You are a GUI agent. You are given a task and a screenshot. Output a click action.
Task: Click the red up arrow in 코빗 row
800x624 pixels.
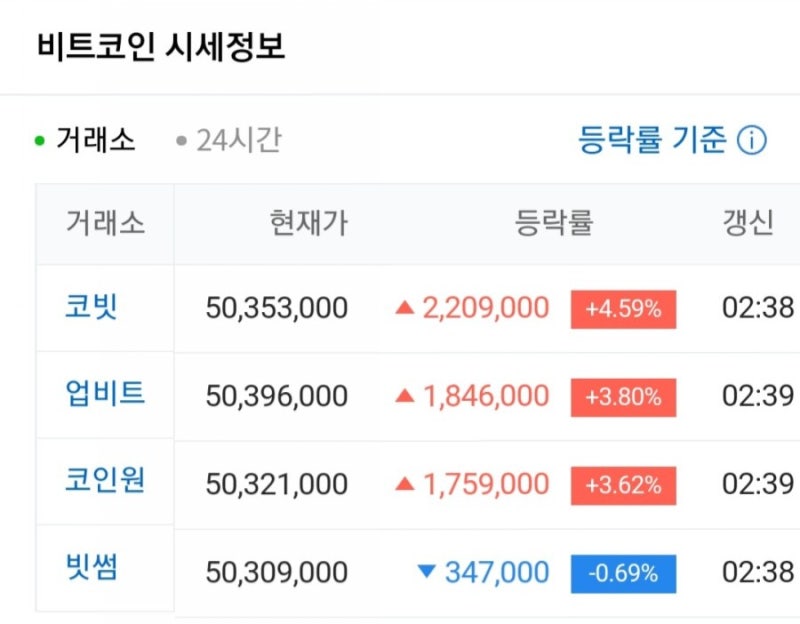pos(404,308)
